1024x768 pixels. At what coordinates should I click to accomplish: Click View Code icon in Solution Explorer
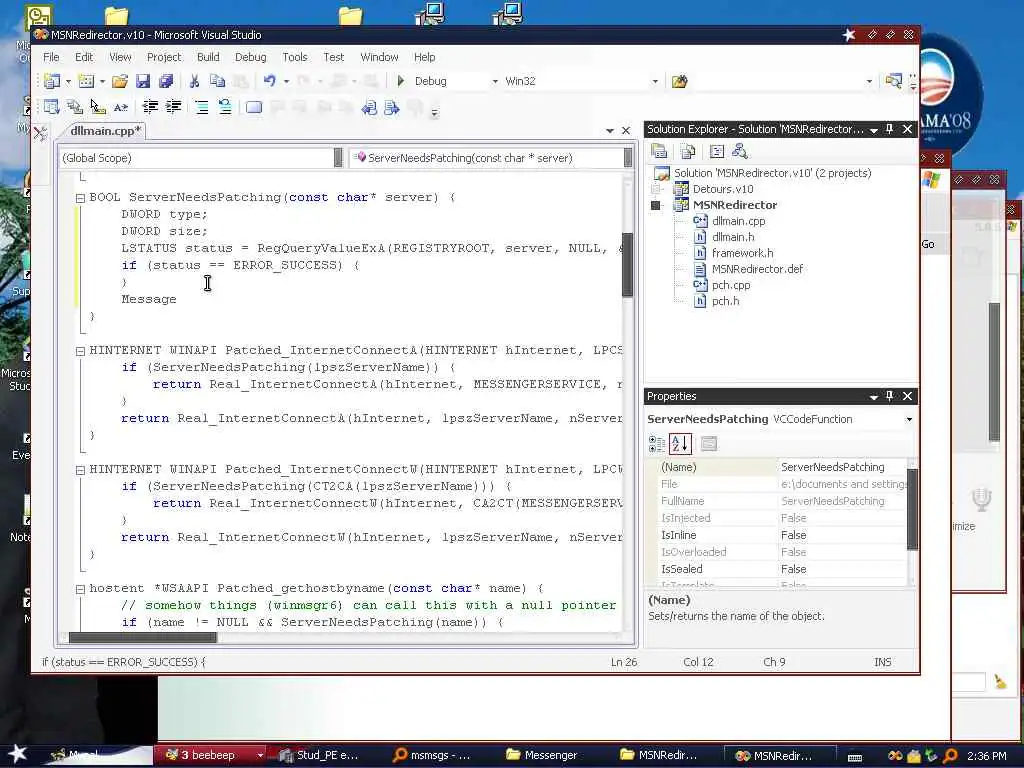(716, 152)
